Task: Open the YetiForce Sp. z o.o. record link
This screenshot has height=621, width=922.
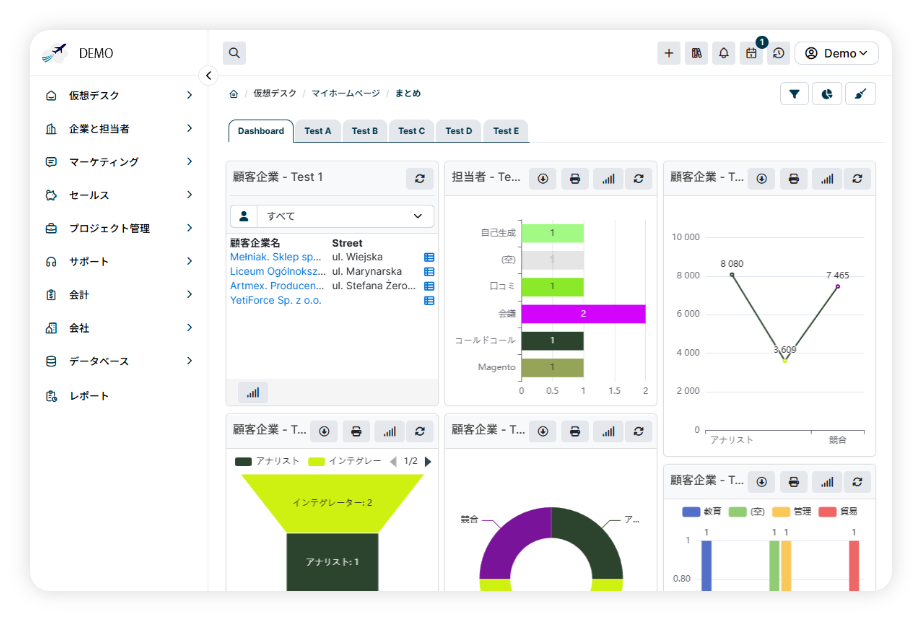Action: point(276,300)
